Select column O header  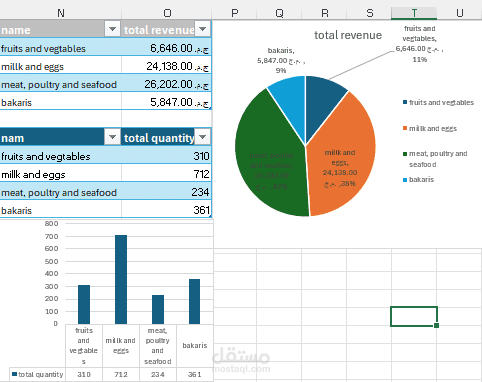tap(167, 13)
